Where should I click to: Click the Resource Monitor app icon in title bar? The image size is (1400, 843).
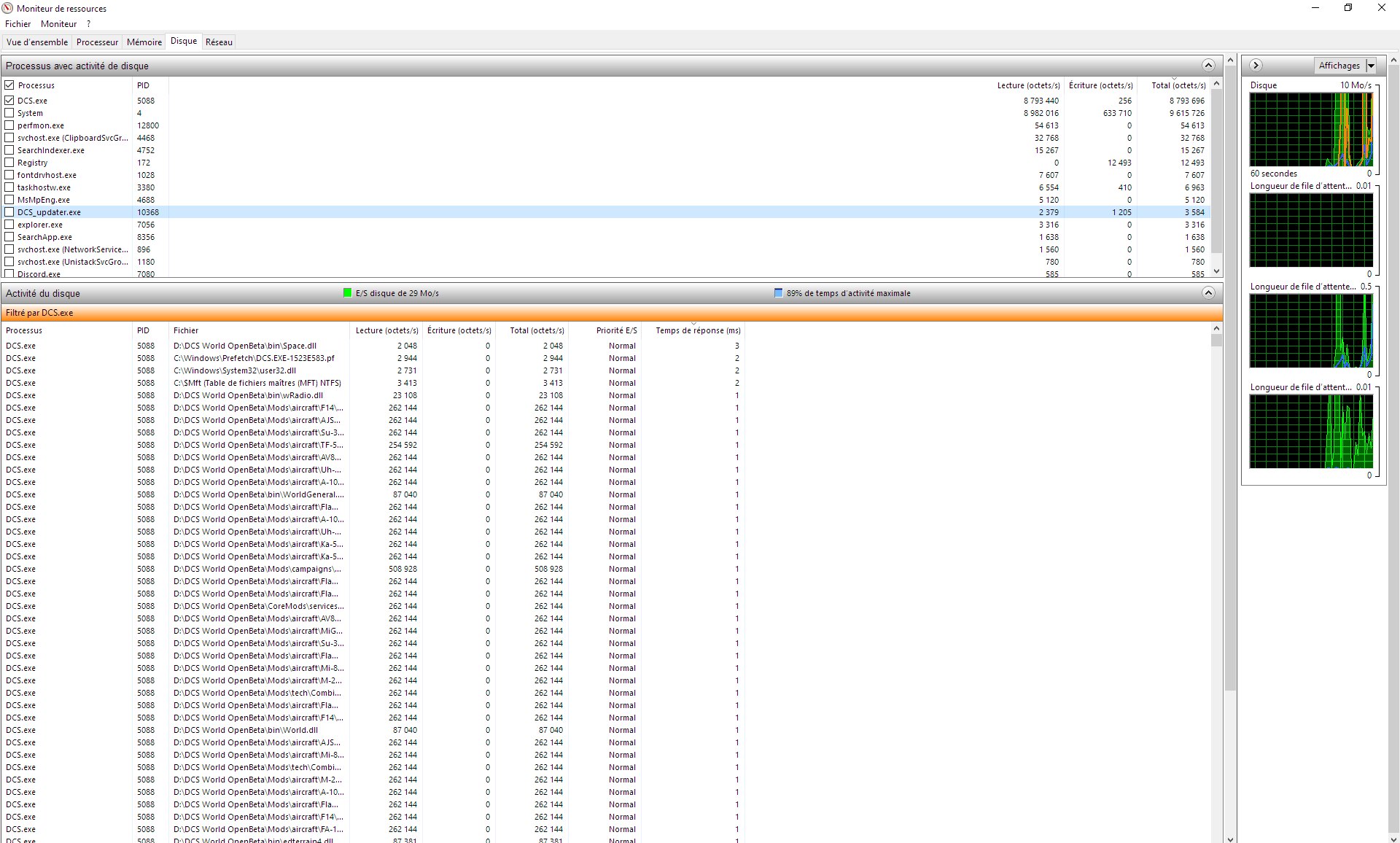[7, 8]
